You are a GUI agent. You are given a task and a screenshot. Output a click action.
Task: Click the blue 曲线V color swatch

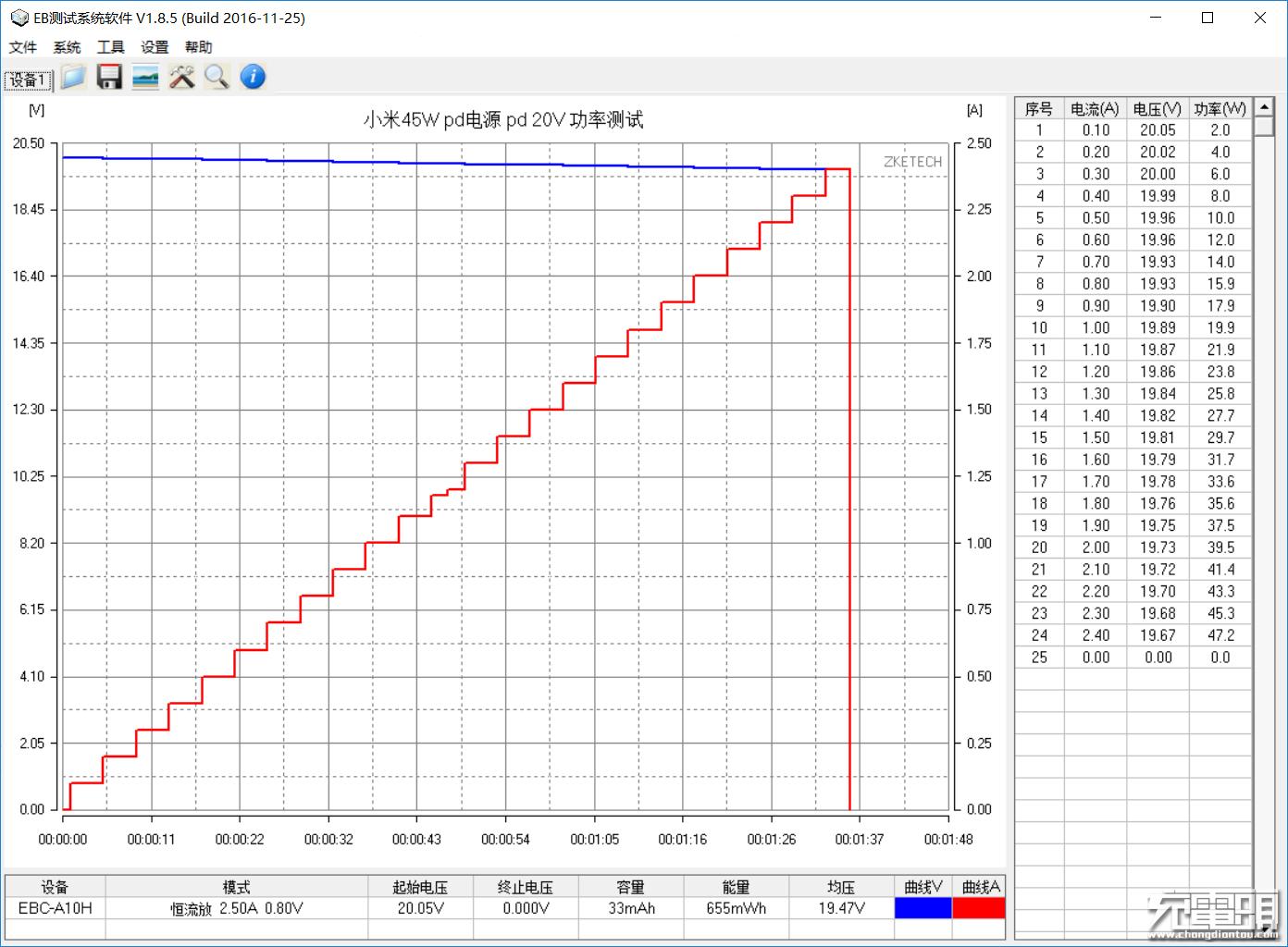pyautogui.click(x=923, y=908)
